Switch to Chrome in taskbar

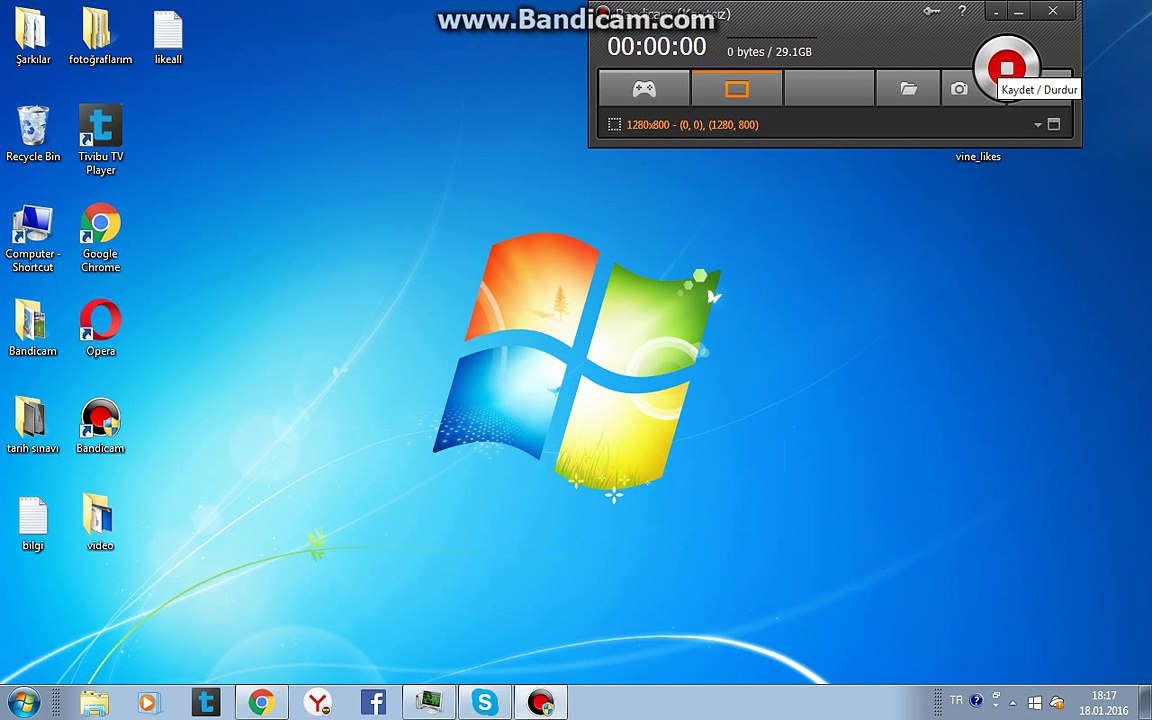(x=262, y=702)
